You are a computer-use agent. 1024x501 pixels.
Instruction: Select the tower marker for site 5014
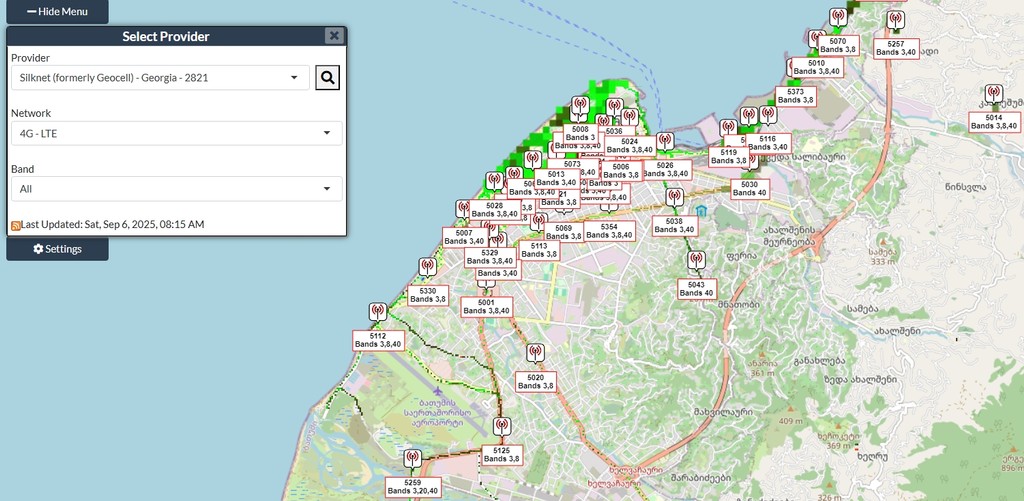coord(993,94)
